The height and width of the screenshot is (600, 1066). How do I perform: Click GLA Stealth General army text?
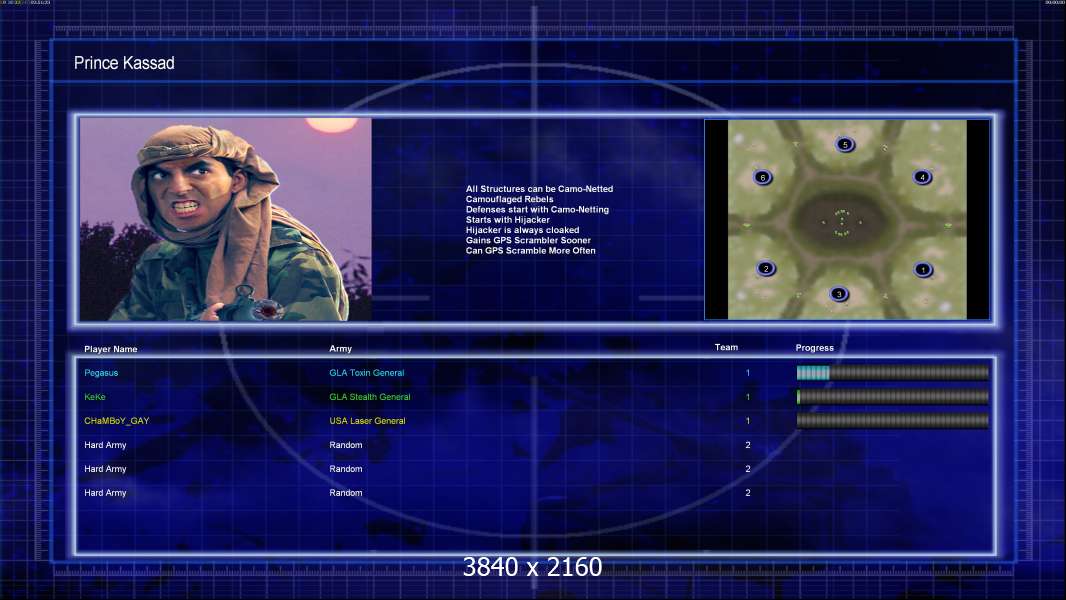[370, 397]
